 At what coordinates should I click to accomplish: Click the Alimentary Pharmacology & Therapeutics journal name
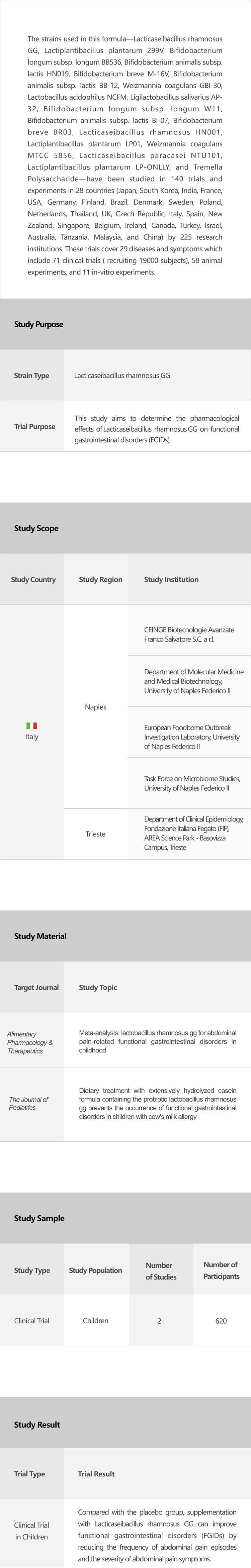point(29,1042)
